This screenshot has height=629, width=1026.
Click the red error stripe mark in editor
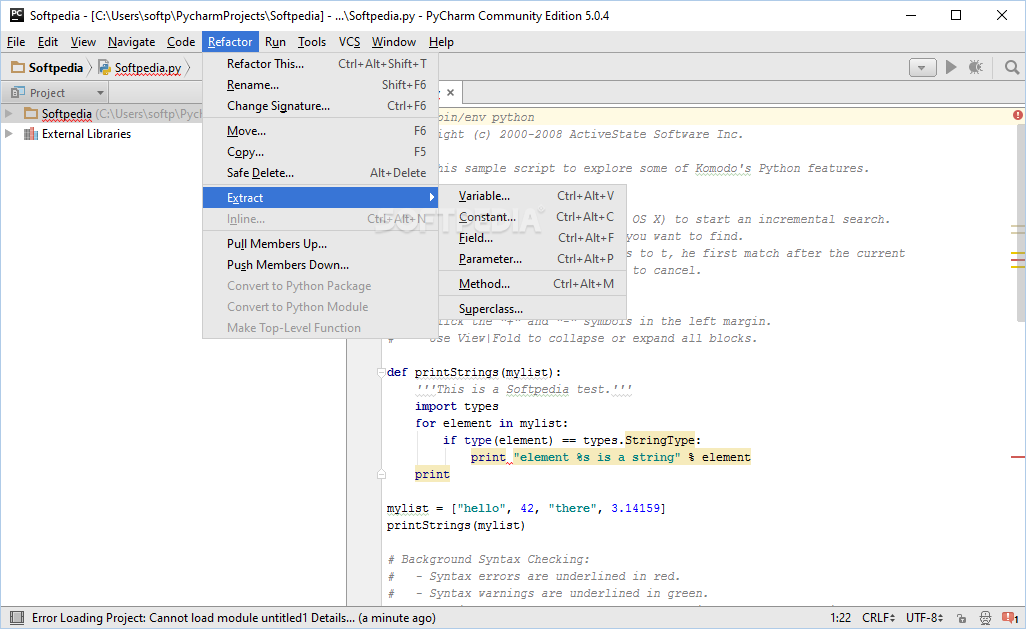click(1017, 456)
